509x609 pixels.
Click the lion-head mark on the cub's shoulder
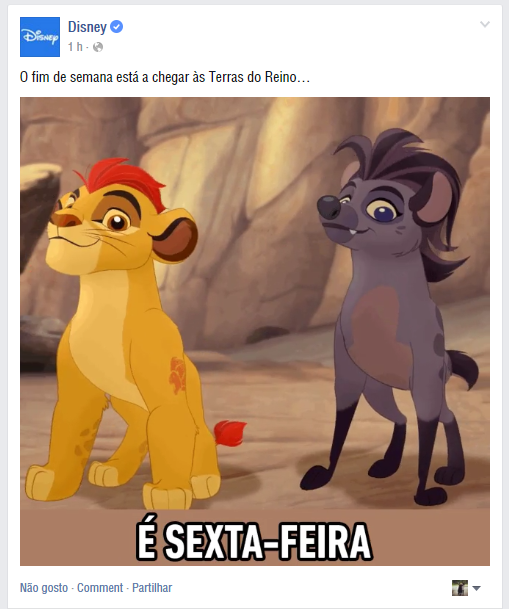pyautogui.click(x=177, y=375)
